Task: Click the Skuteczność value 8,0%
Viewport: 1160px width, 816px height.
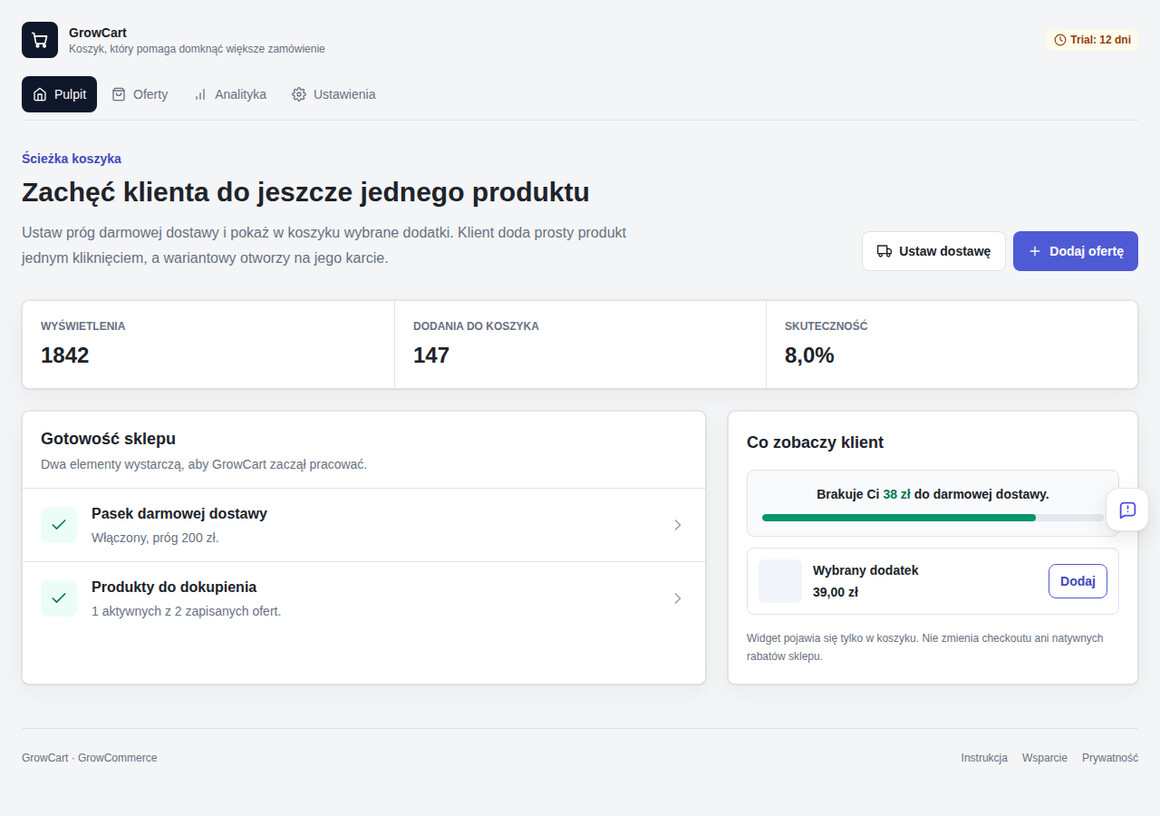Action: tap(809, 355)
